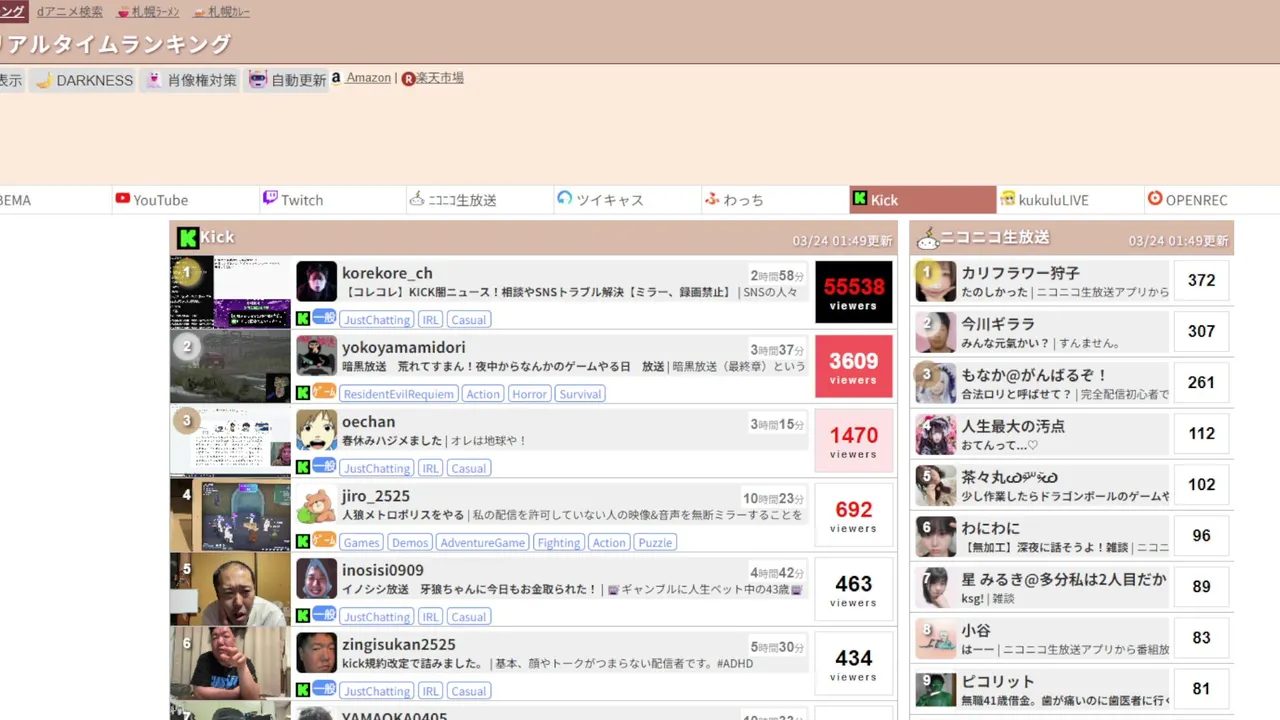The image size is (1280, 720).
Task: Open the YouTube ranking tab
Action: 185,200
